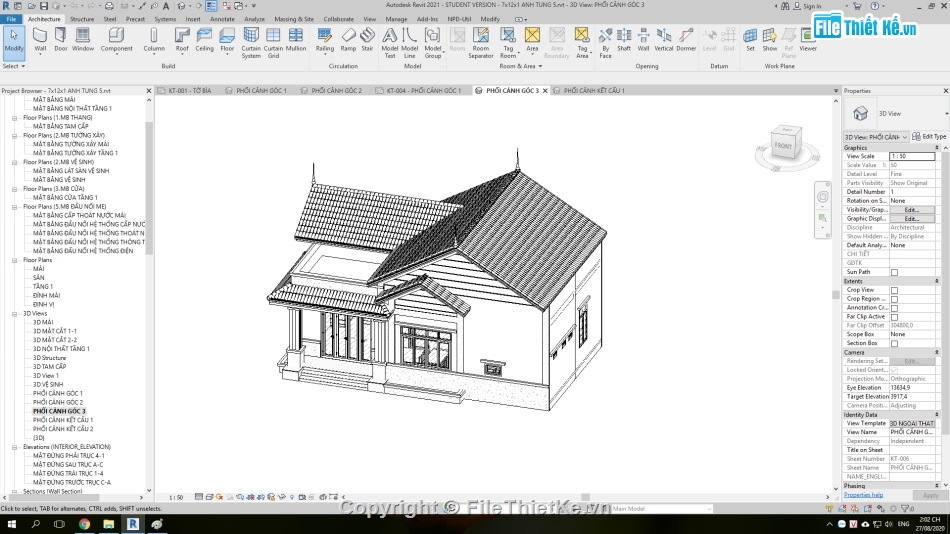Open the Annotate ribbon tab

(222, 19)
